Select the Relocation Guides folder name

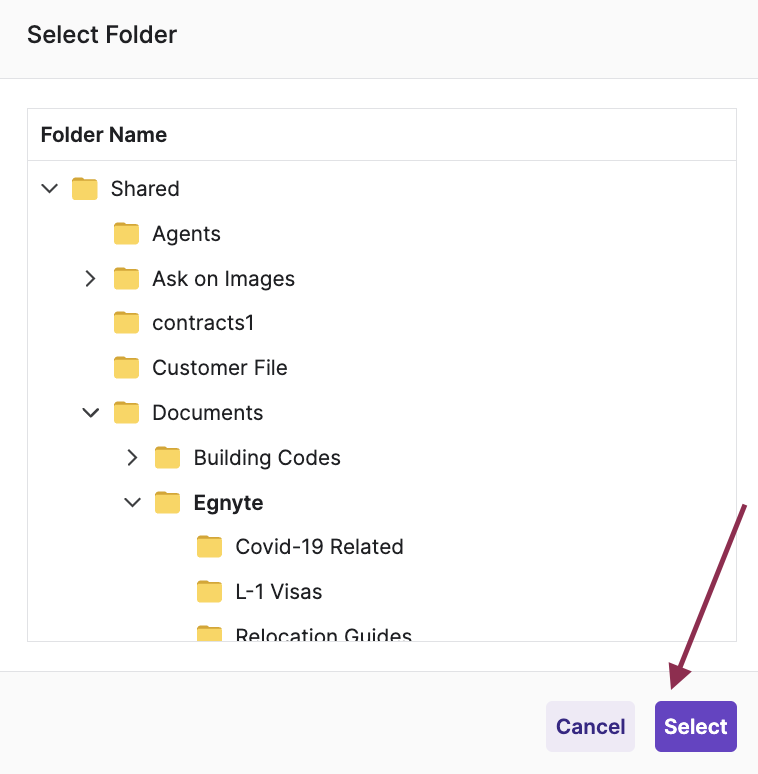click(x=323, y=634)
